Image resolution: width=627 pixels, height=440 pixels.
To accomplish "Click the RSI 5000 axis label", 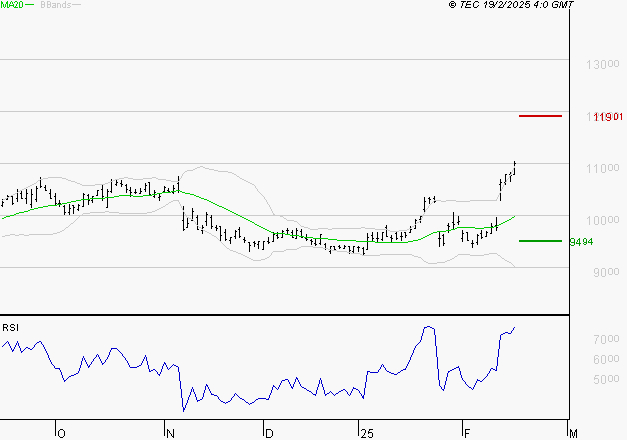I will (606, 379).
